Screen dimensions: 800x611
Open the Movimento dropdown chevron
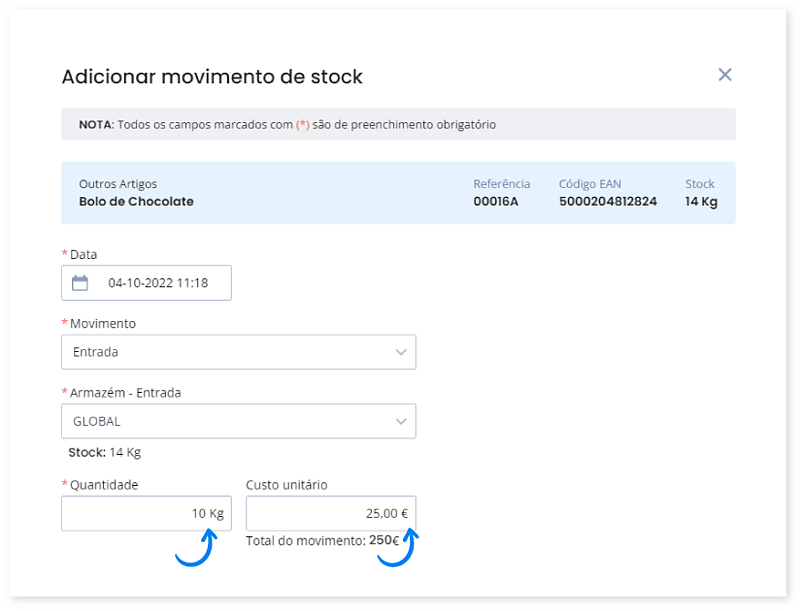(401, 351)
